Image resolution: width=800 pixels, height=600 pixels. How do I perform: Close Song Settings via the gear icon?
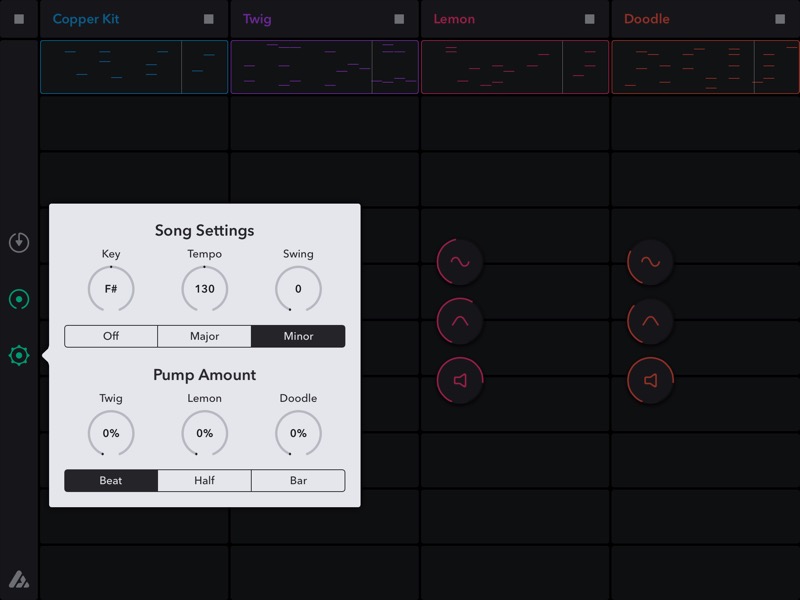coord(19,355)
